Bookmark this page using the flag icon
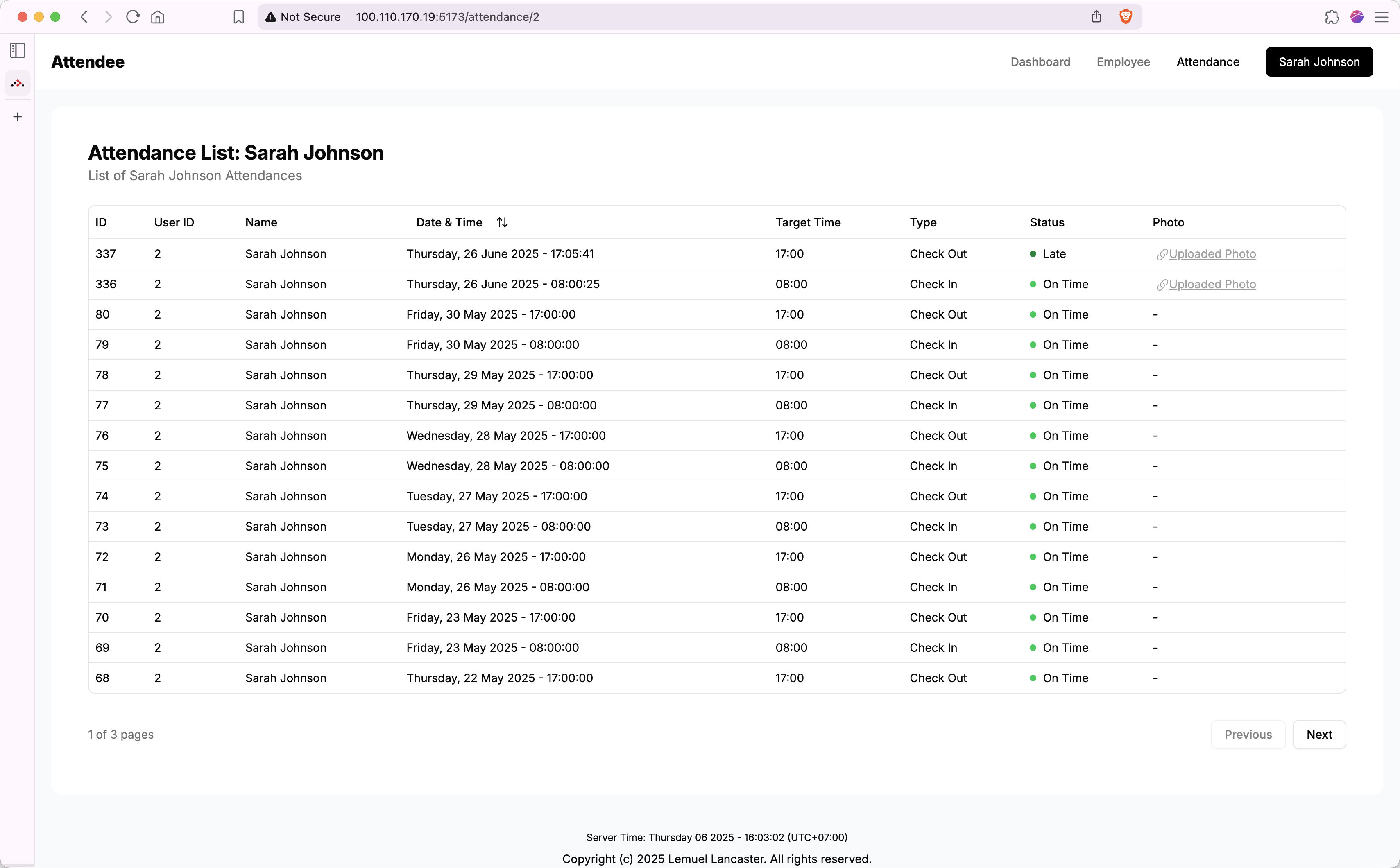The height and width of the screenshot is (868, 1400). tap(239, 17)
